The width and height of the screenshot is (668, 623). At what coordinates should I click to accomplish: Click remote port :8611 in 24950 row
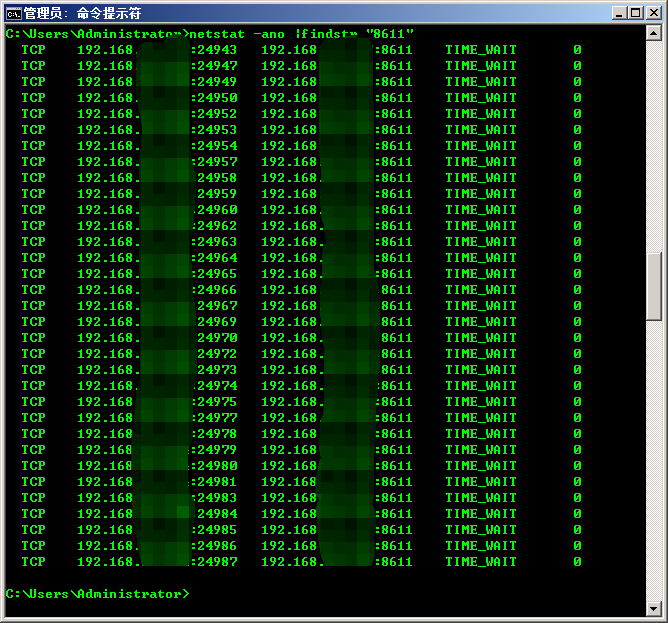pos(394,98)
